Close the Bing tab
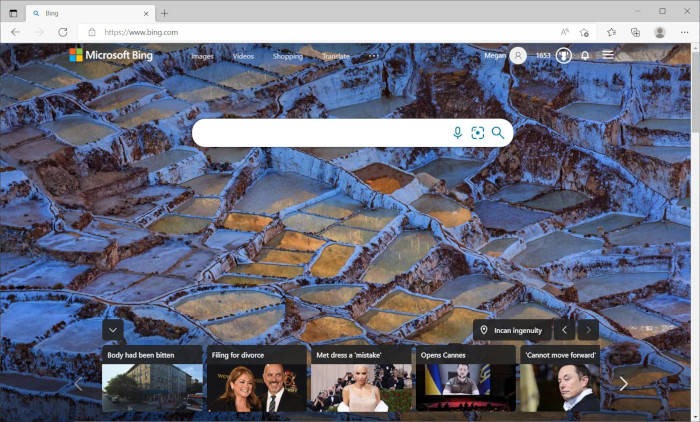 coord(146,13)
